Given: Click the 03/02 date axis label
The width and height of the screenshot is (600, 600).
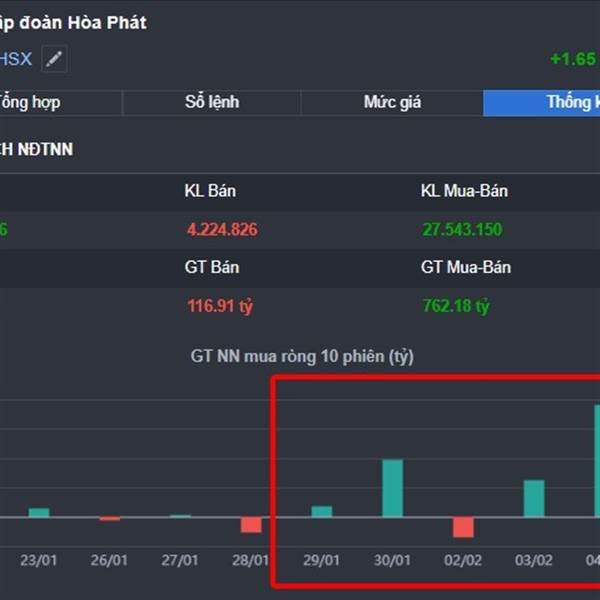Looking at the screenshot, I should coord(533,560).
